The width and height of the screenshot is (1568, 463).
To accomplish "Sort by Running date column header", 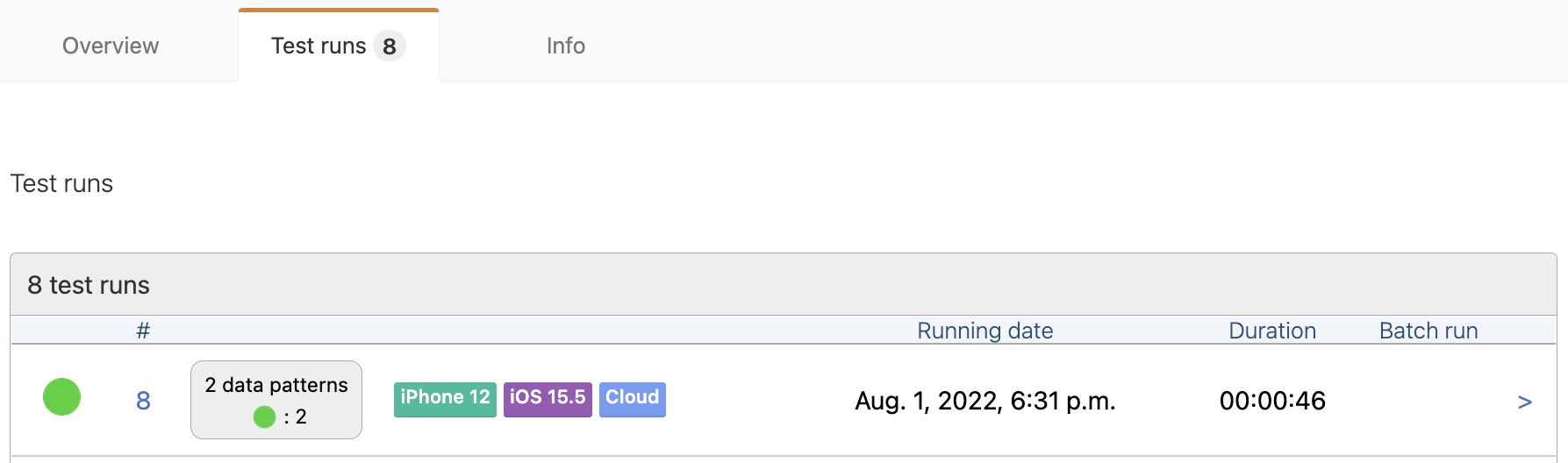I will click(x=985, y=331).
